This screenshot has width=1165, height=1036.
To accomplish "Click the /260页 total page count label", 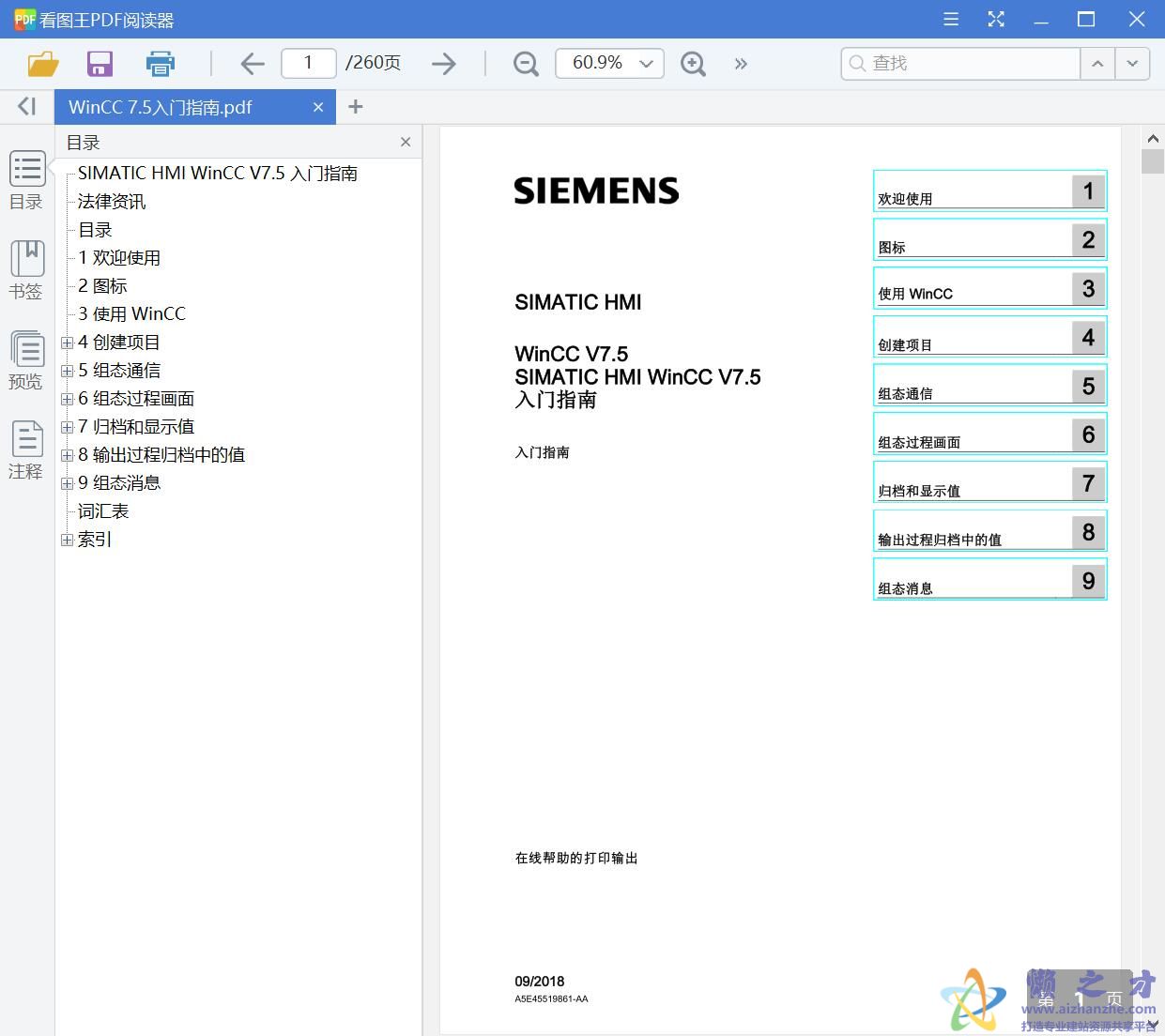I will tap(373, 63).
